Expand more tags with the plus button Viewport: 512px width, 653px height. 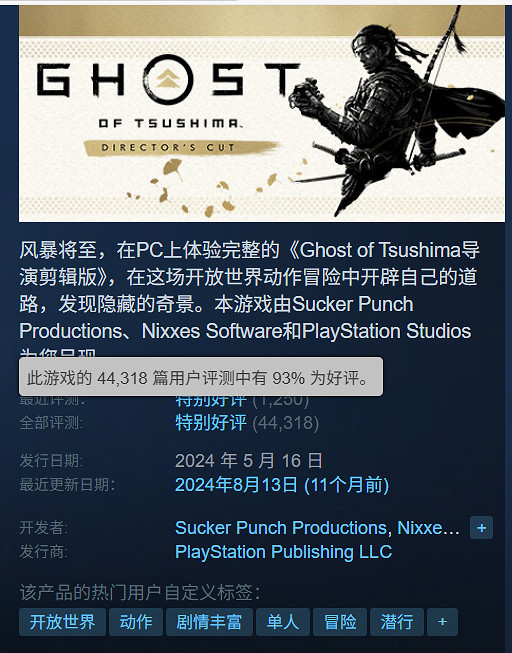tap(442, 622)
